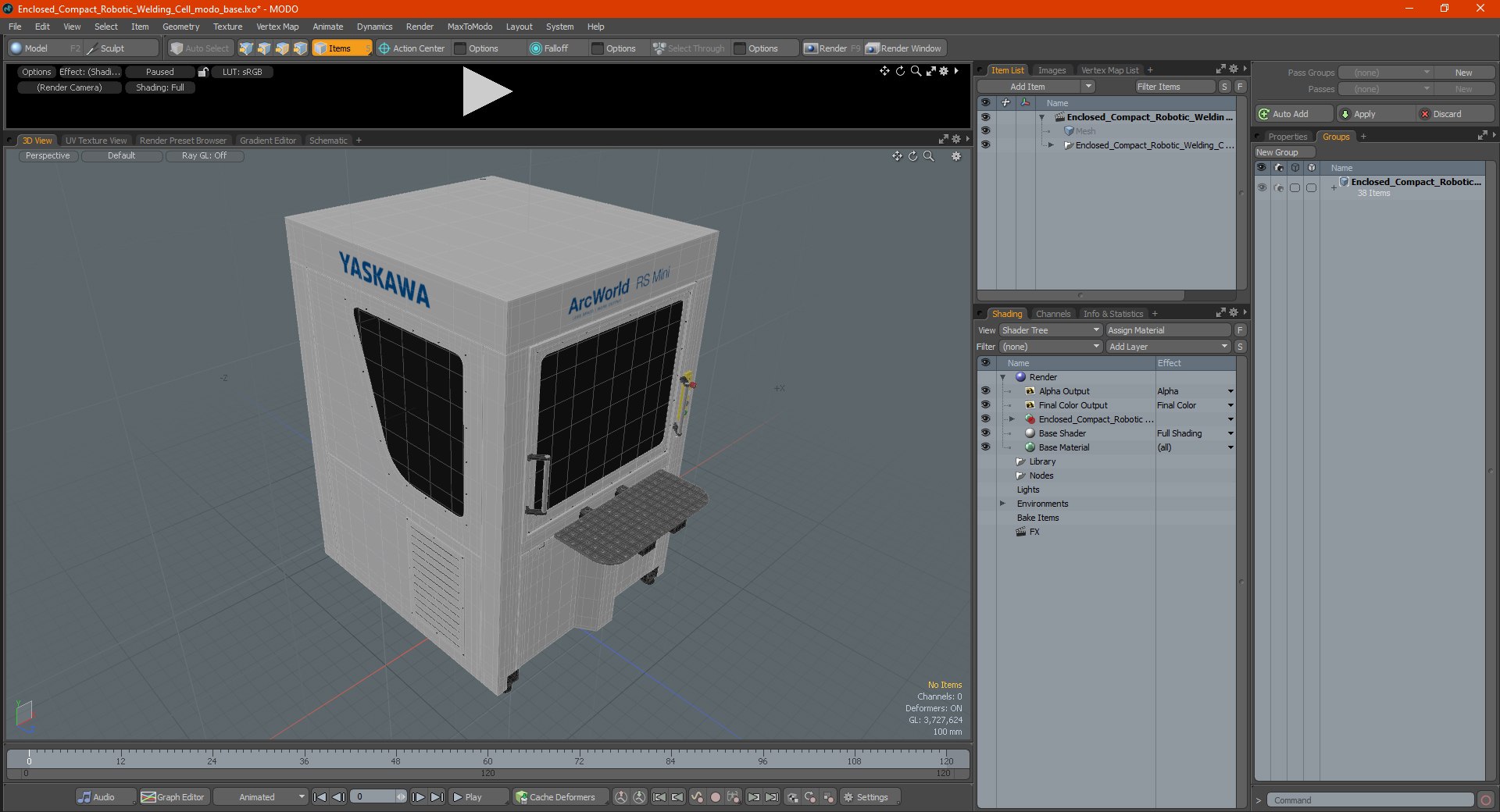Toggle visibility of the Enclosed_Compact_Robotic group in the Groups panel
1500x812 pixels.
[x=1262, y=187]
